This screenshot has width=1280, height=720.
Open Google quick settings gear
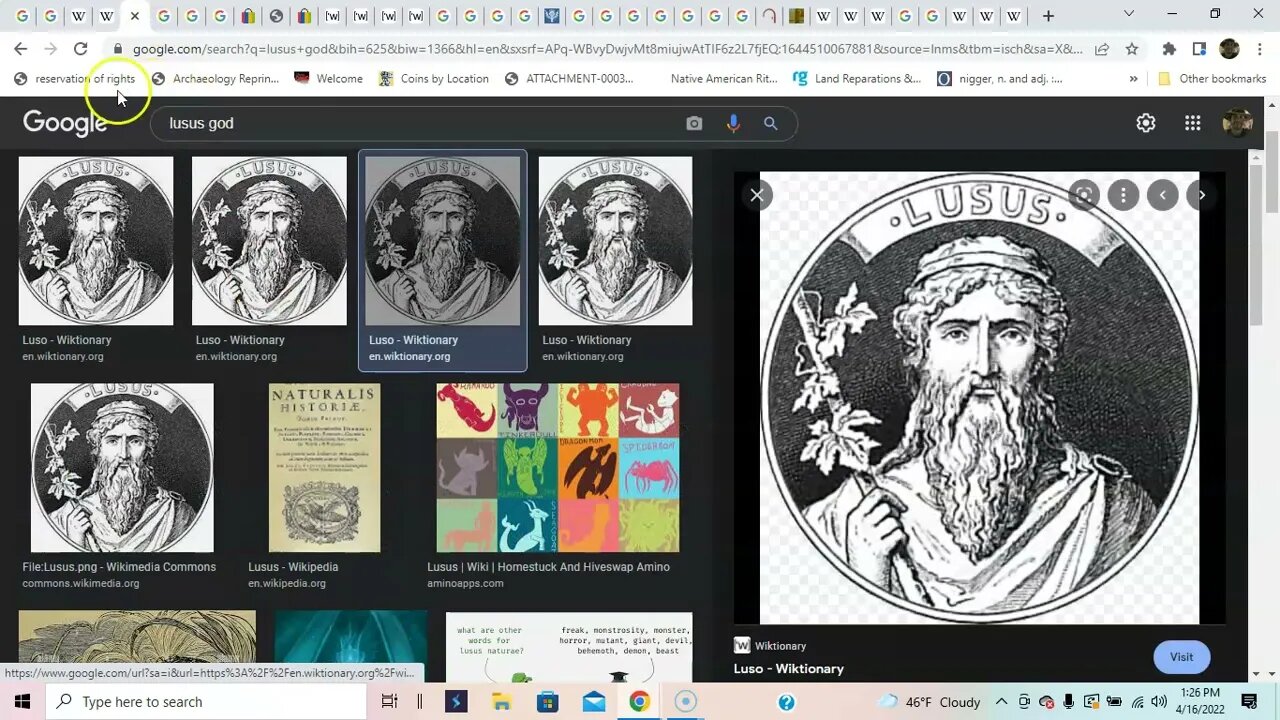tap(1146, 123)
